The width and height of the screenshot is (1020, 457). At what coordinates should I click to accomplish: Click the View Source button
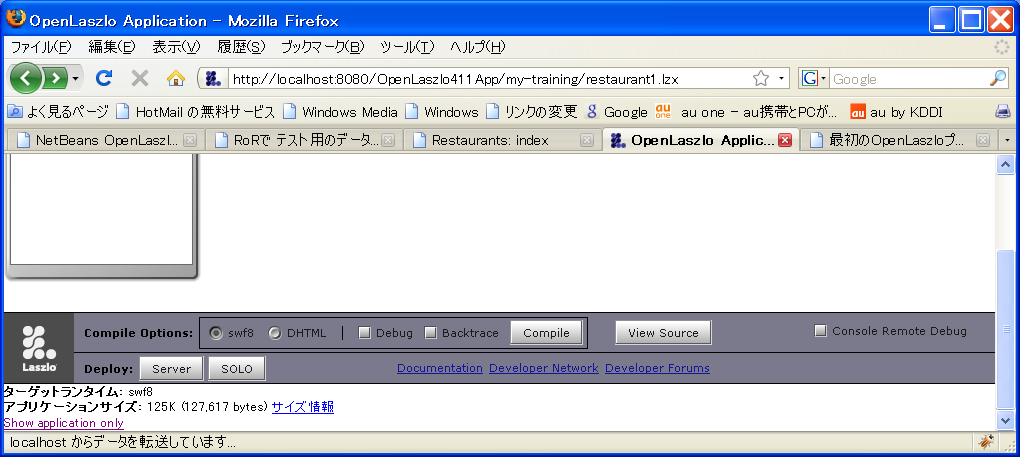(663, 333)
